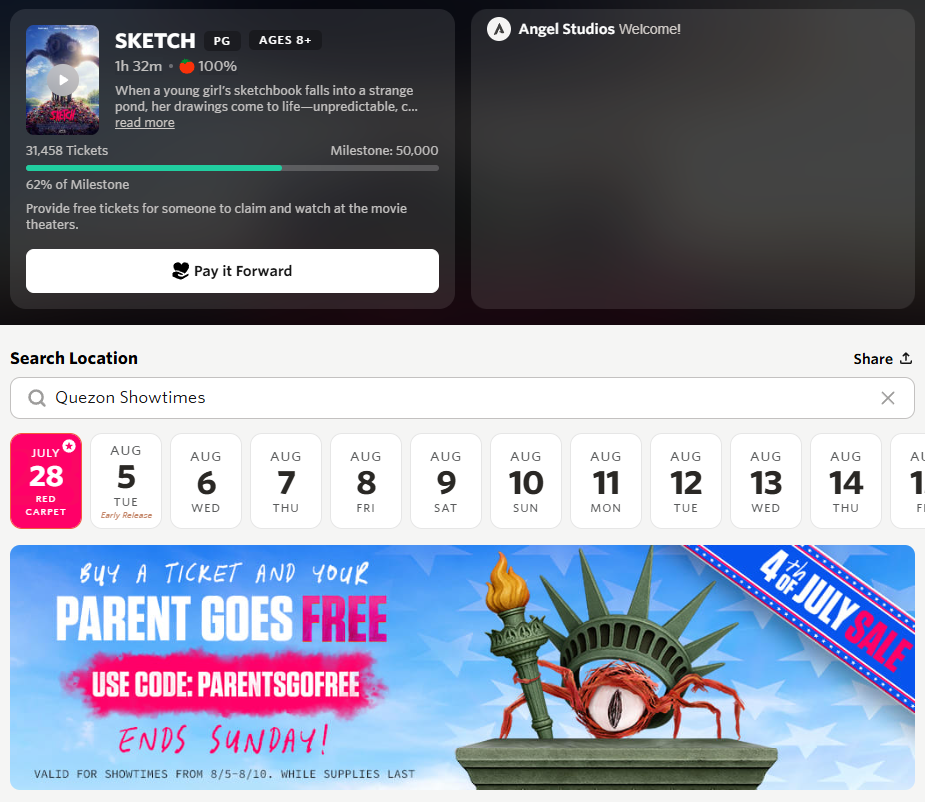
Task: Select the July 28 Red Carpet date
Action: coord(46,481)
